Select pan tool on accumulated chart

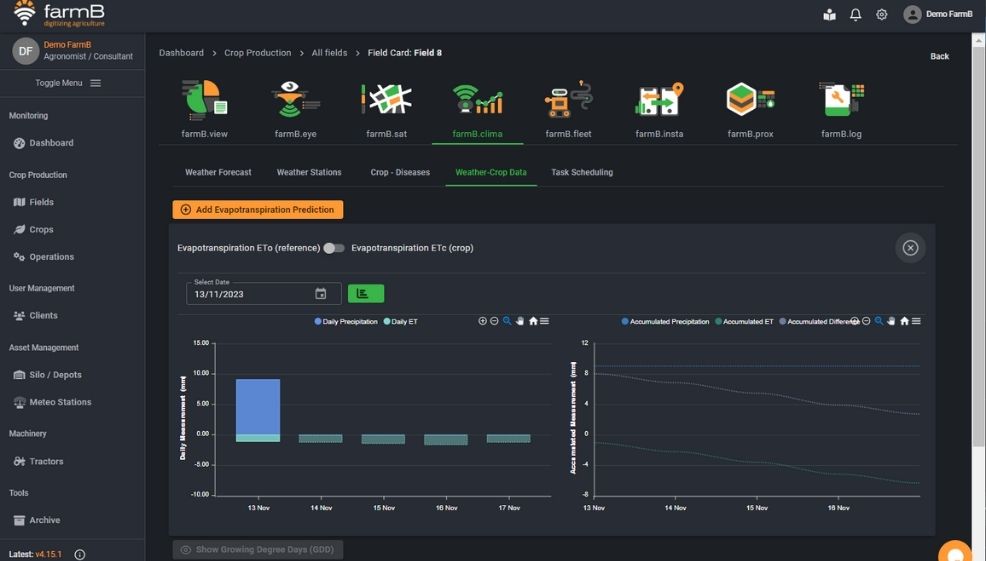[x=891, y=321]
